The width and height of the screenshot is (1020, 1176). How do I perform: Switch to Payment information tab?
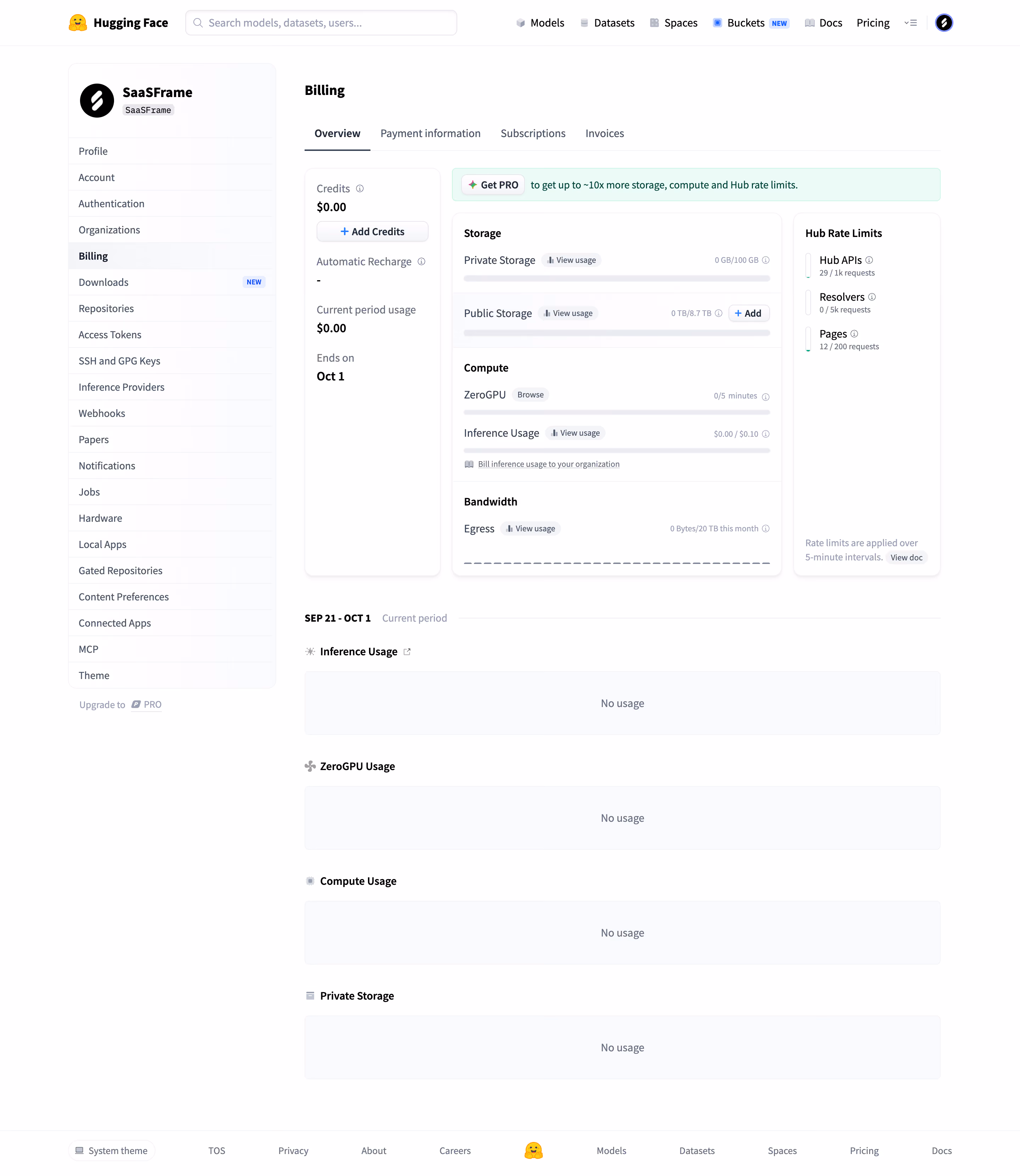point(430,133)
